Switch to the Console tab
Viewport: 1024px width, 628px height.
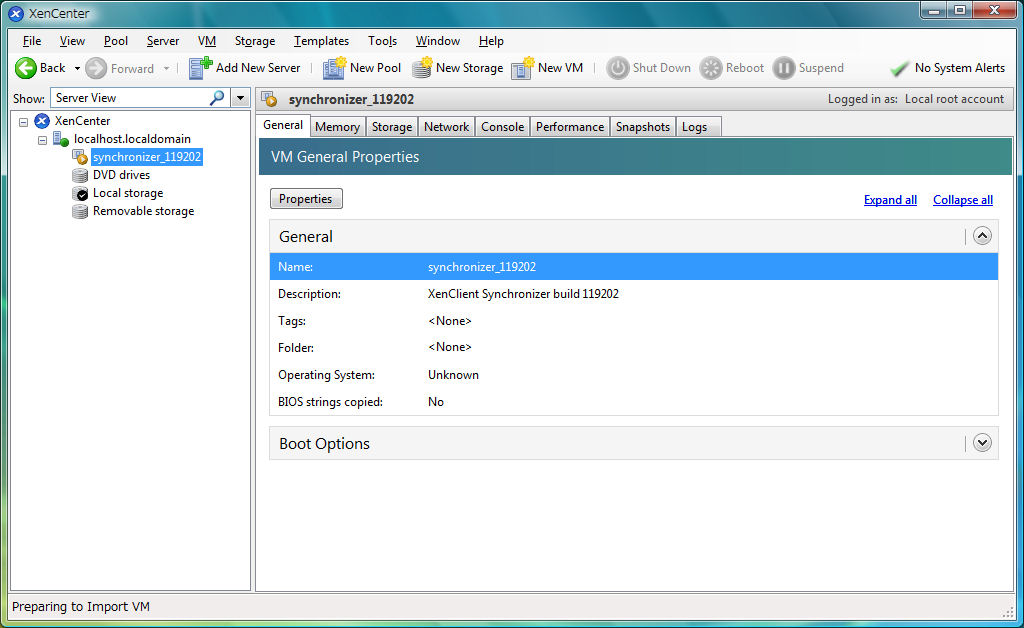tap(502, 127)
